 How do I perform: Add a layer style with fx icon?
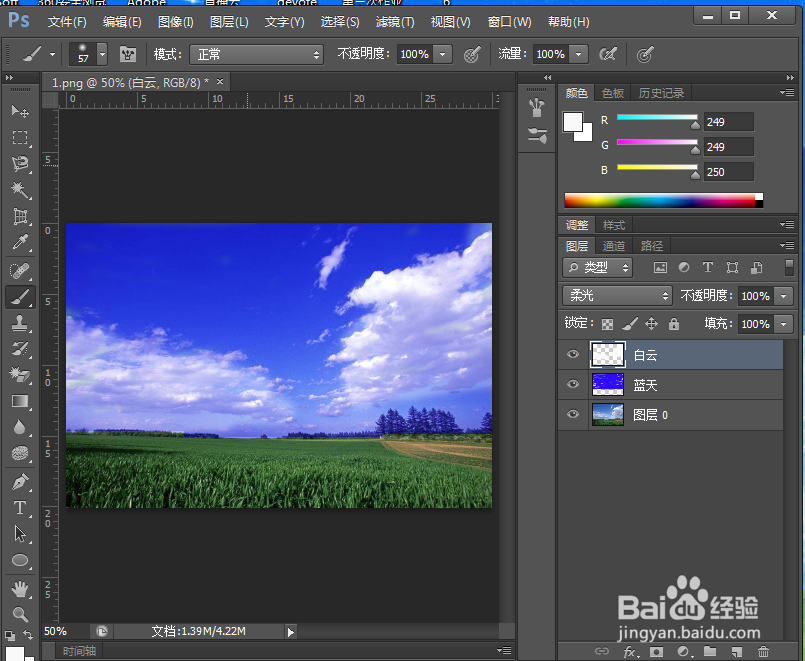[630, 651]
